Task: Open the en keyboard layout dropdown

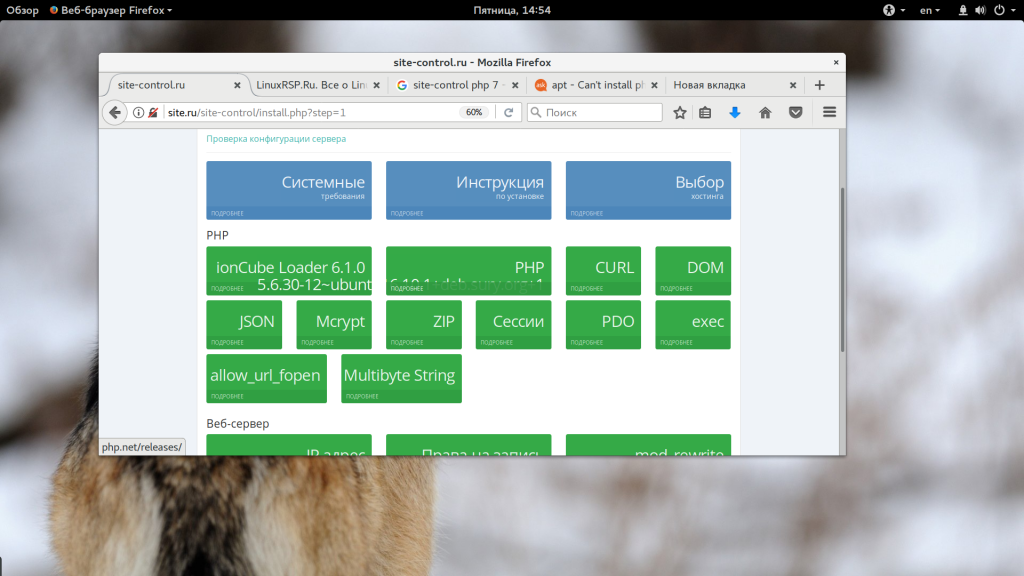Action: click(930, 10)
